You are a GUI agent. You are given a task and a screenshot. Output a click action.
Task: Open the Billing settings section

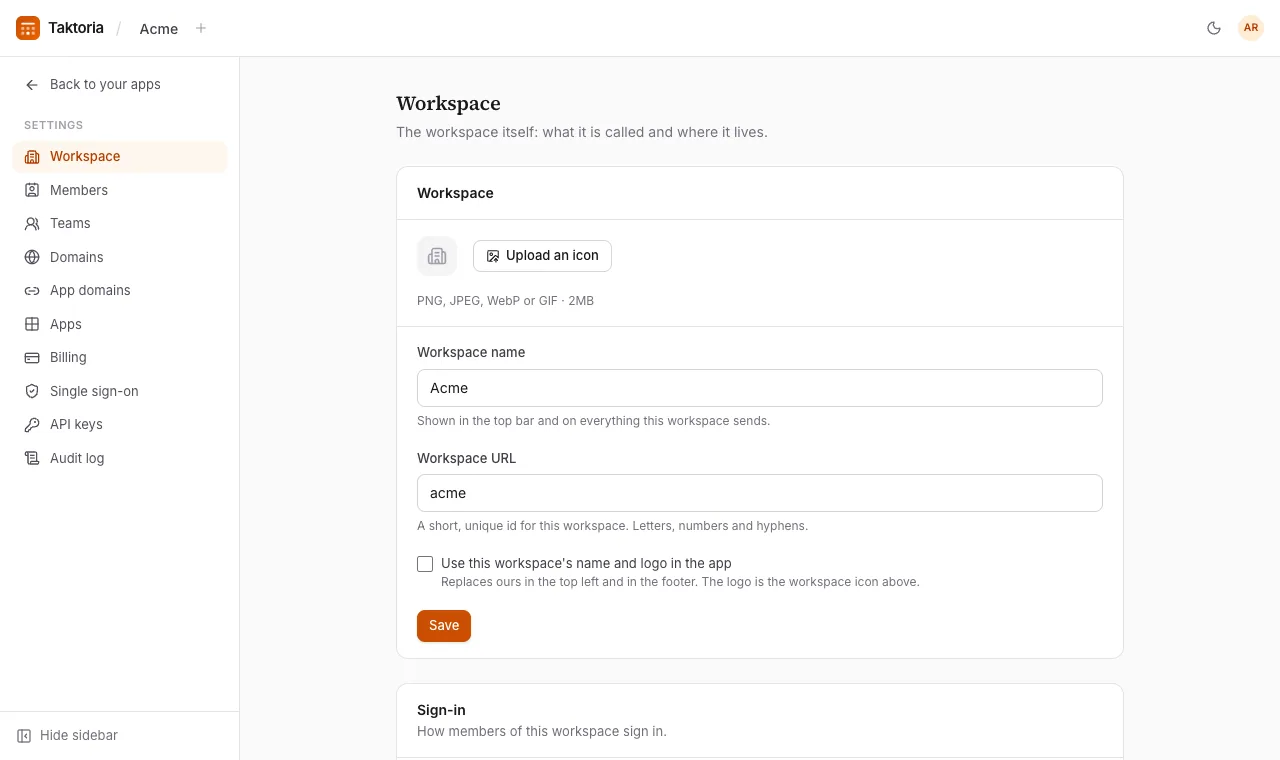click(120, 358)
